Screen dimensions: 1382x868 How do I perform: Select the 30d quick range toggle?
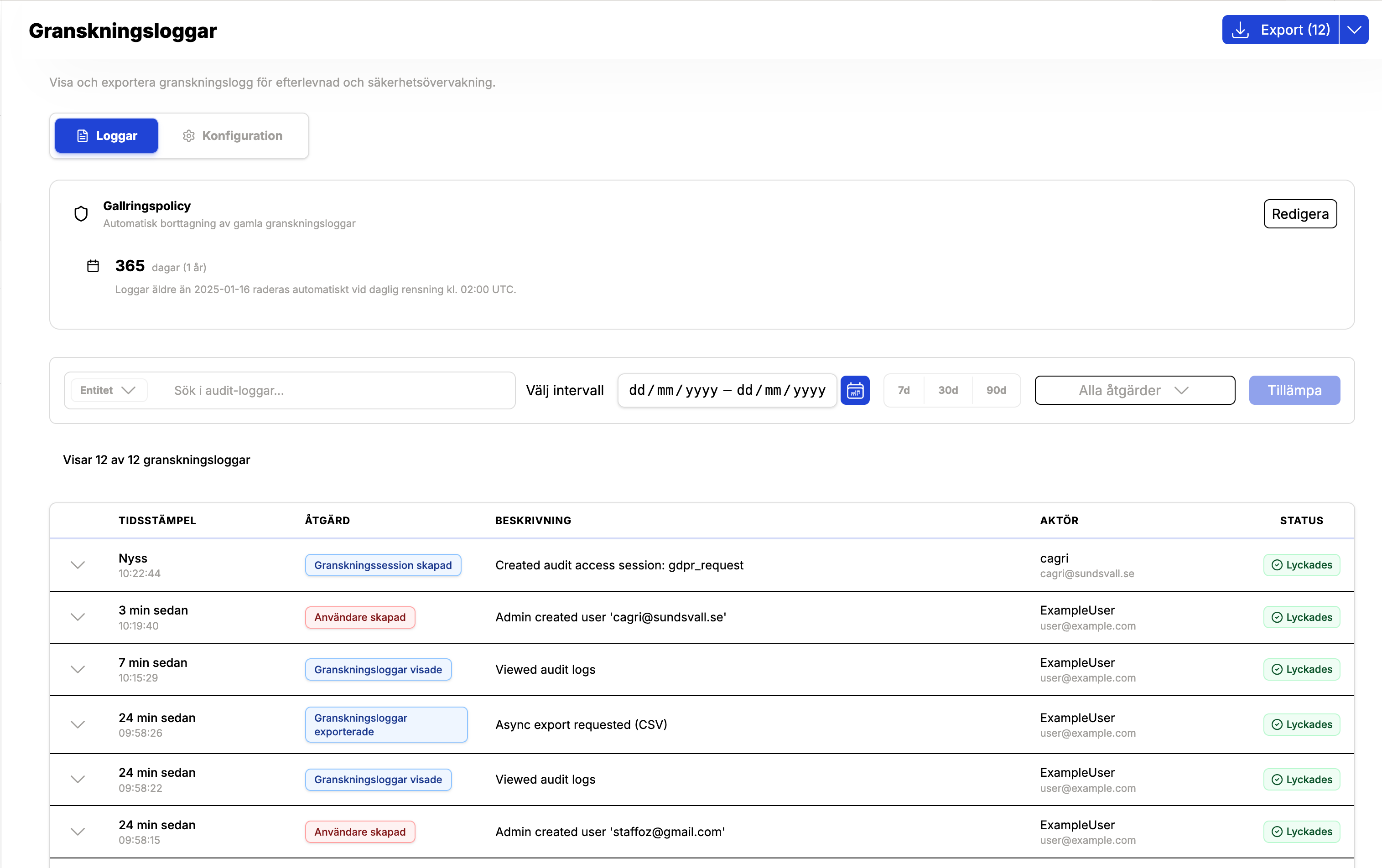[947, 391]
